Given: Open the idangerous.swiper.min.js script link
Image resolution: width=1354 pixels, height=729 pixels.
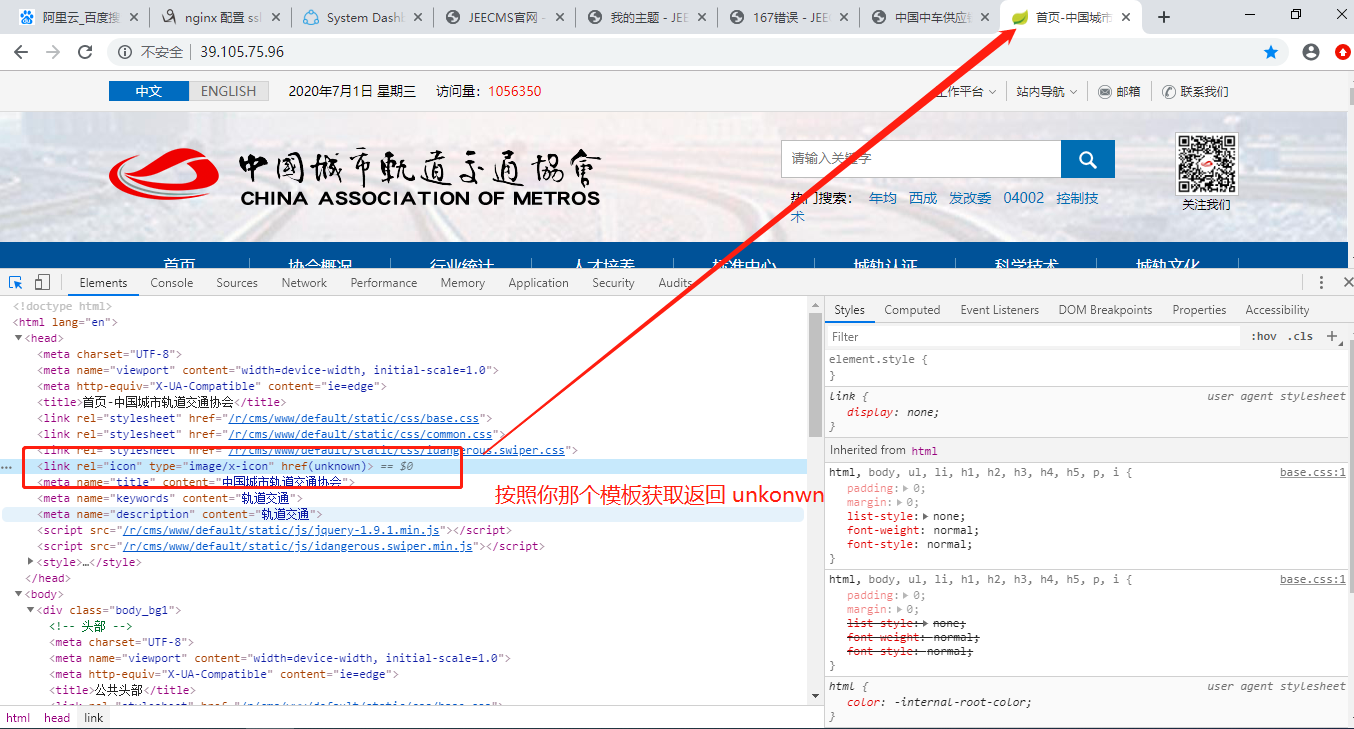Looking at the screenshot, I should tap(297, 546).
